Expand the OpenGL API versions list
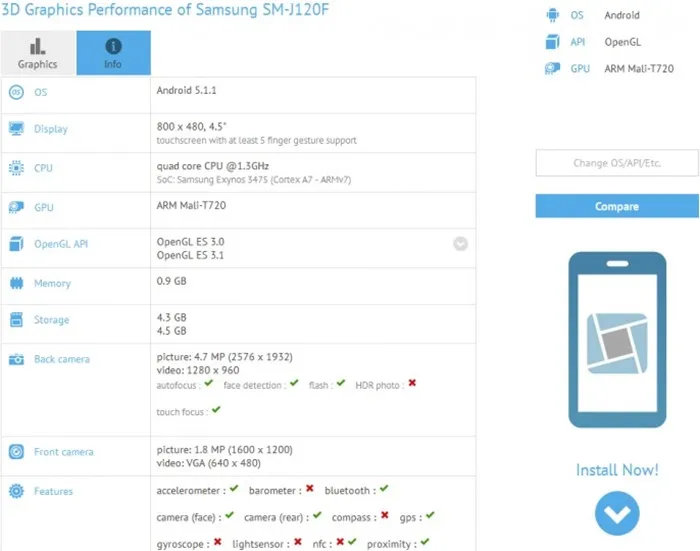The image size is (700, 551). pyautogui.click(x=460, y=244)
